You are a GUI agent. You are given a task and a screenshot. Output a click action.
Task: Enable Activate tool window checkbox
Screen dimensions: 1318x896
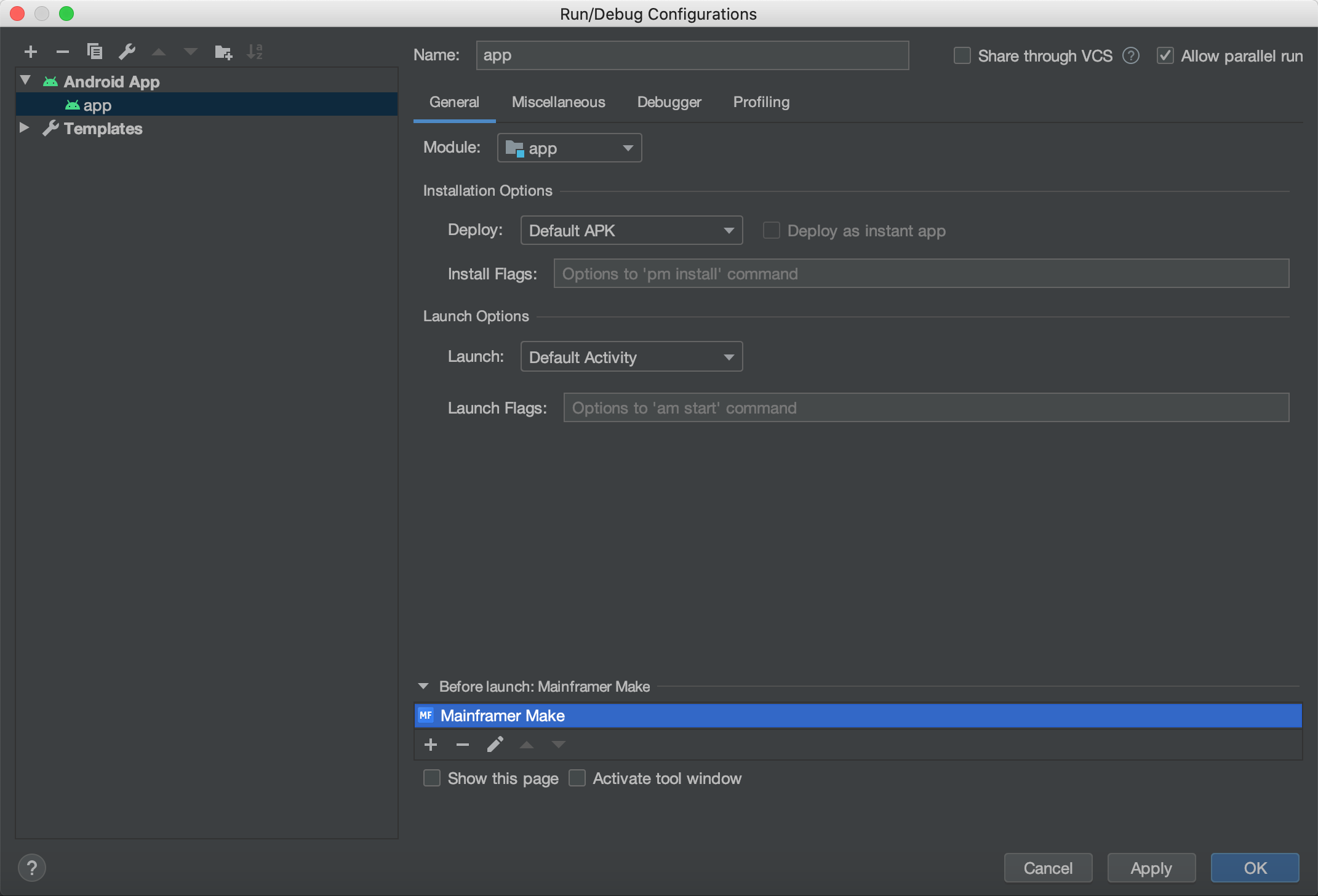[x=577, y=778]
